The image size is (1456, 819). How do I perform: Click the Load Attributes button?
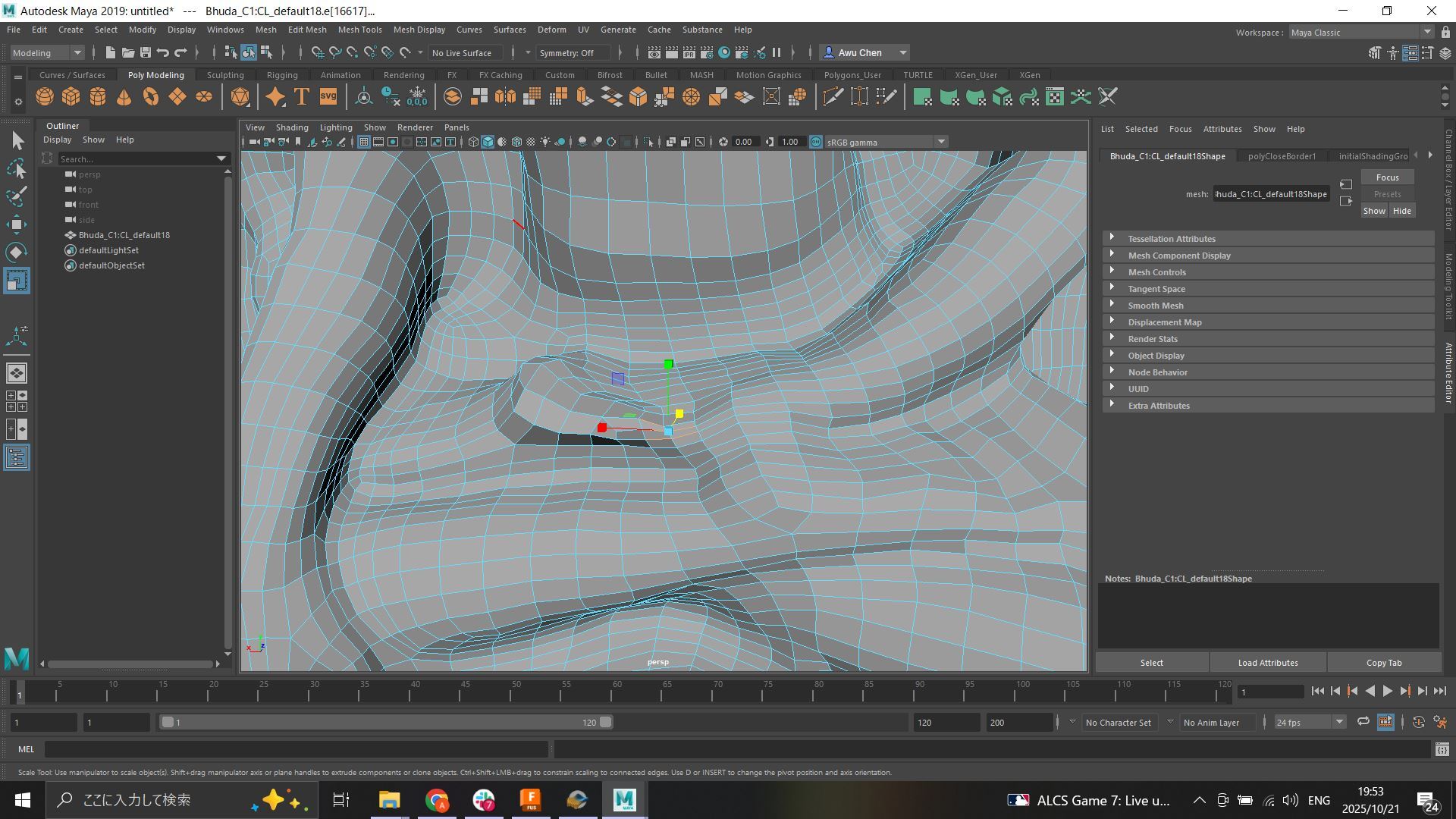(x=1266, y=662)
